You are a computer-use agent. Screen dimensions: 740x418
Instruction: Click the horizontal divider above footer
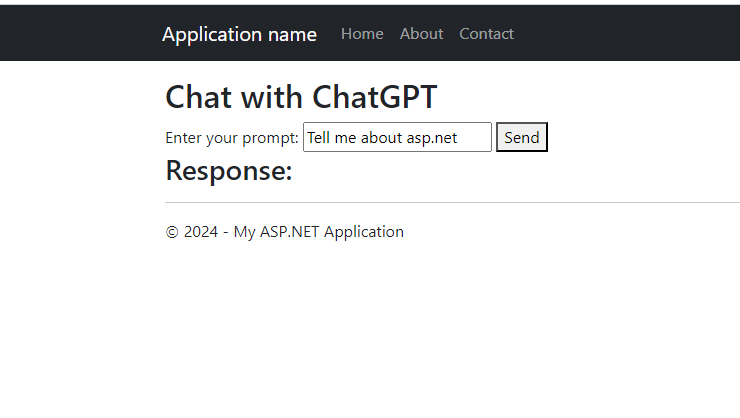coord(453,202)
